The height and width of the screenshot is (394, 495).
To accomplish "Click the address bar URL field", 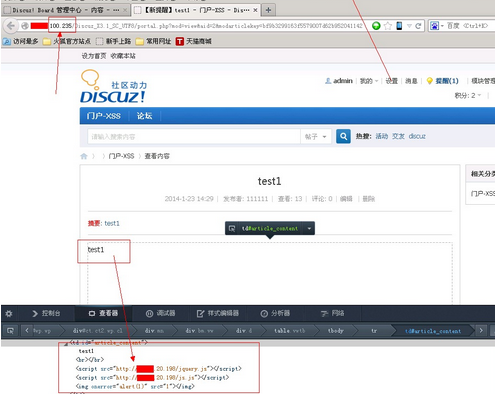I will point(197,26).
